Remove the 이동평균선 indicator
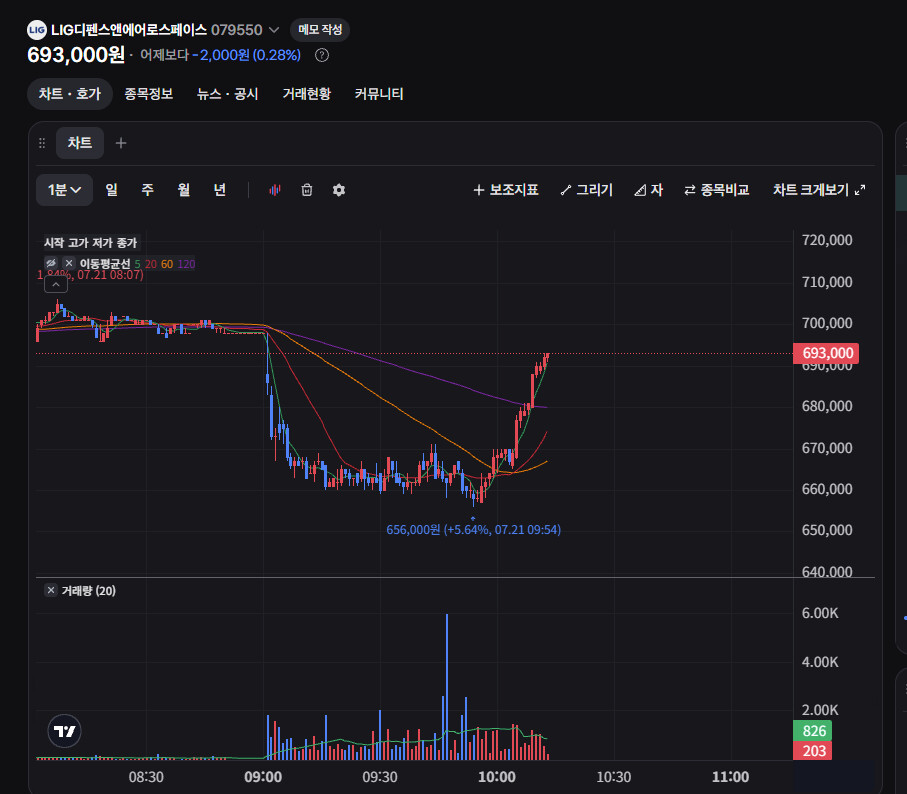The height and width of the screenshot is (794, 907). tap(69, 263)
